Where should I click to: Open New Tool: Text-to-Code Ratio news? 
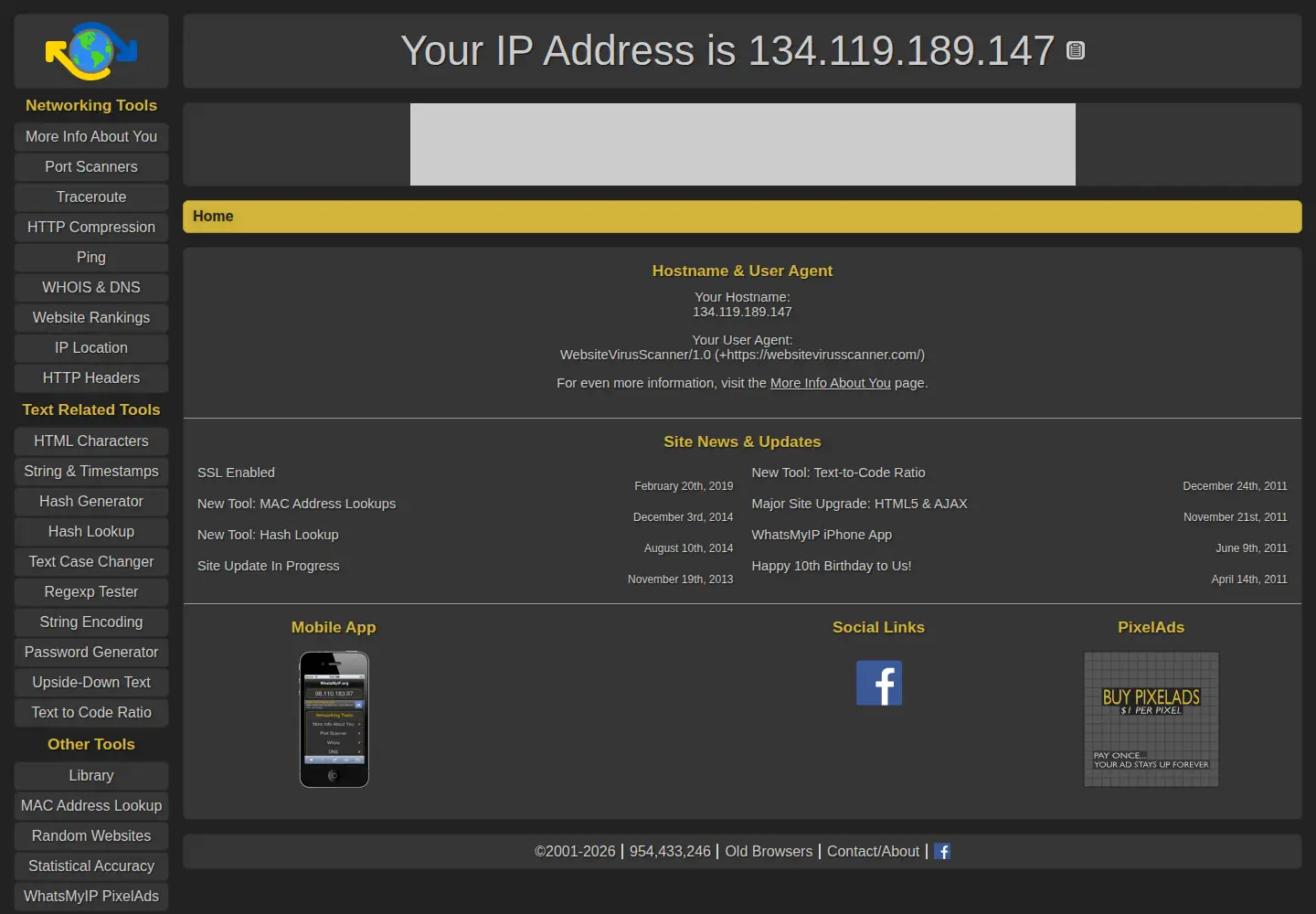(838, 473)
